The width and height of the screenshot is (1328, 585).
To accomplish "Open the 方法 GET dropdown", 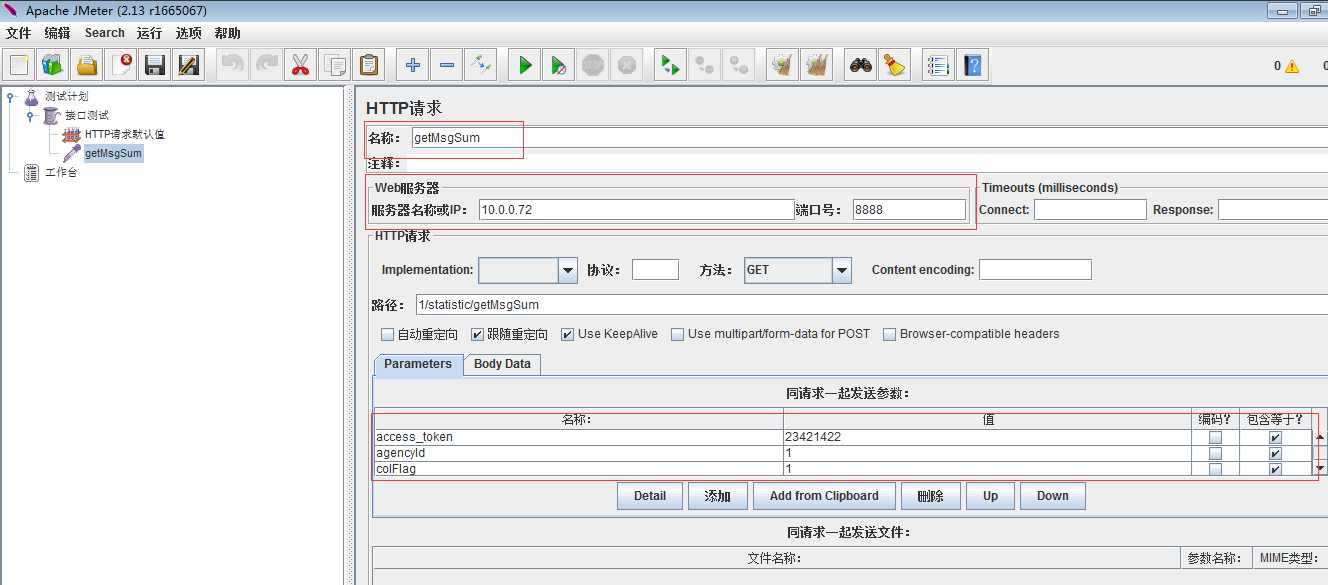I will coord(798,270).
